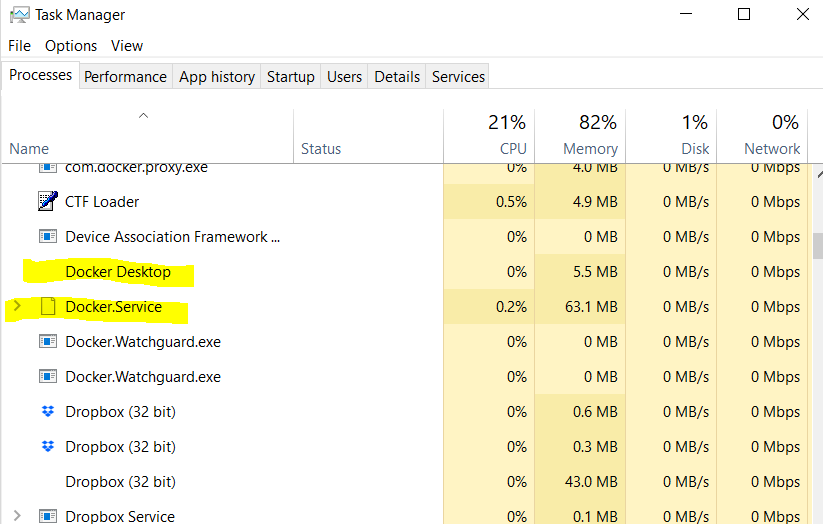823x524 pixels.
Task: Switch to the Services tab
Action: click(x=458, y=77)
